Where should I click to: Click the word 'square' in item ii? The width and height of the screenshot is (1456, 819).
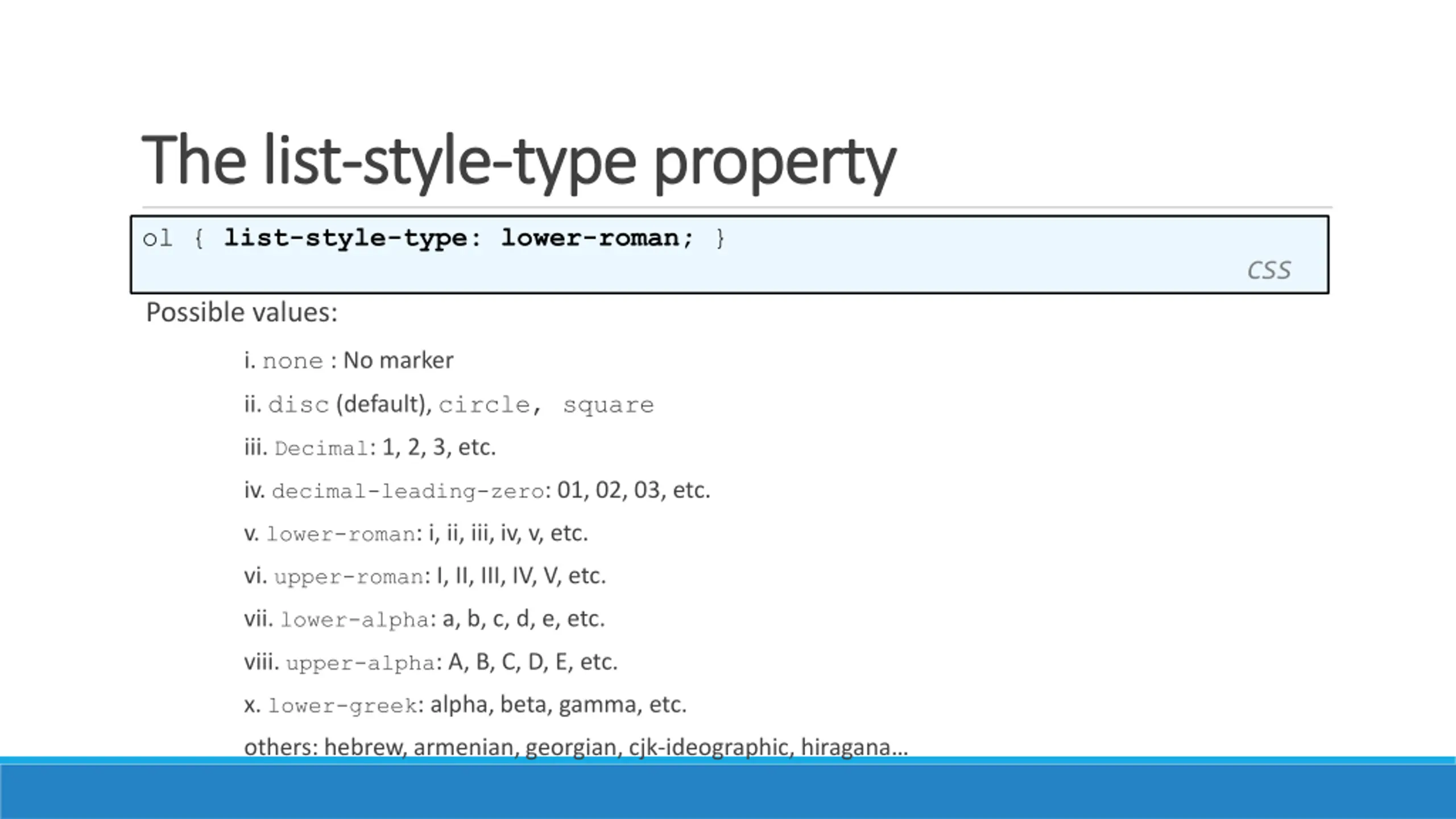[x=608, y=405]
